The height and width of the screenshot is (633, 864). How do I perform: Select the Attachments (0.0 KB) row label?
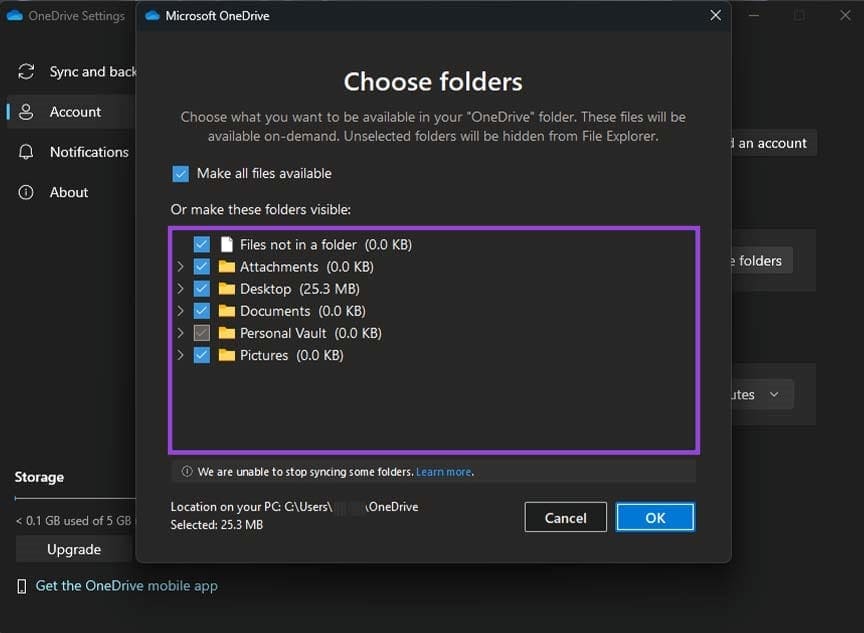click(x=307, y=267)
